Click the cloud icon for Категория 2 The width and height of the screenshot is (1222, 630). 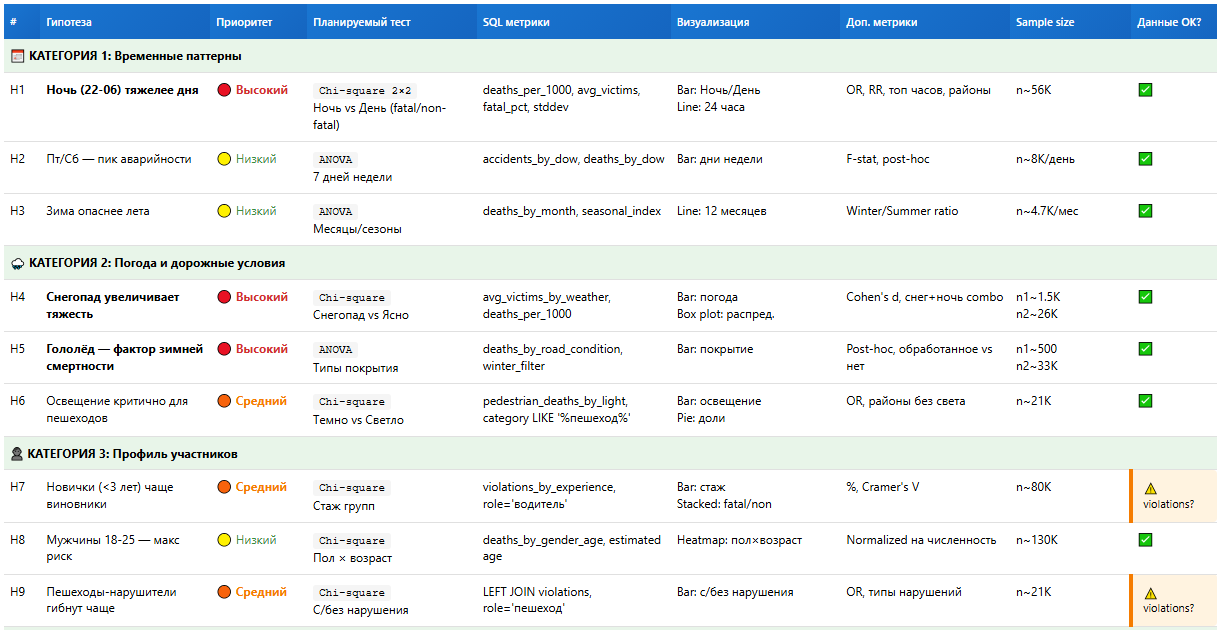pos(17,263)
